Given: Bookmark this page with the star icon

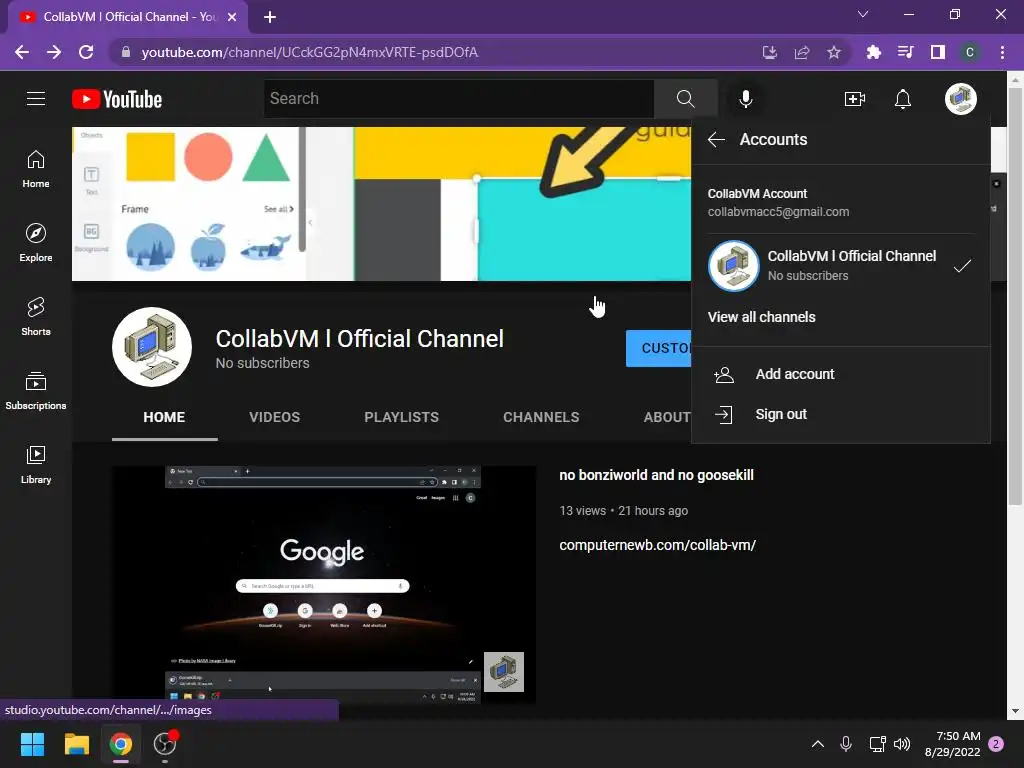Looking at the screenshot, I should (x=833, y=52).
